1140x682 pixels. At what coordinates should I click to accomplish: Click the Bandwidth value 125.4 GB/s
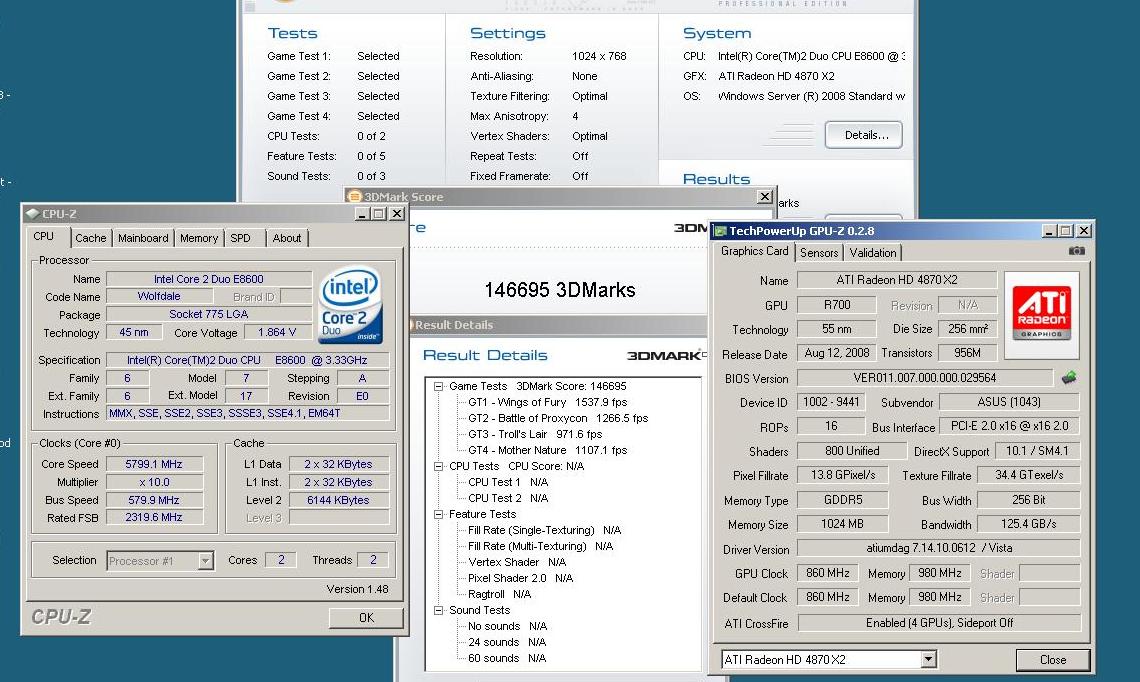(x=1028, y=523)
